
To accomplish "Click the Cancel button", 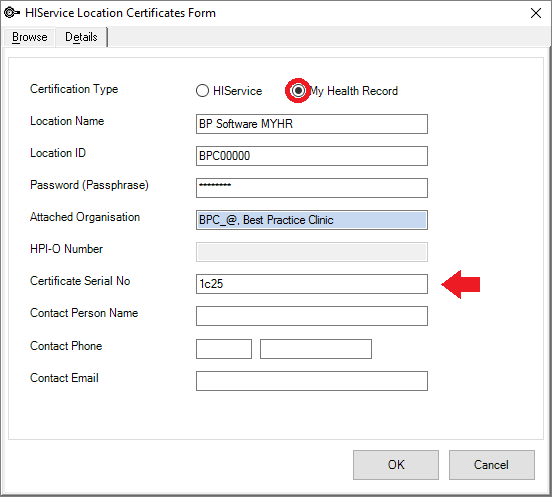I will point(491,465).
